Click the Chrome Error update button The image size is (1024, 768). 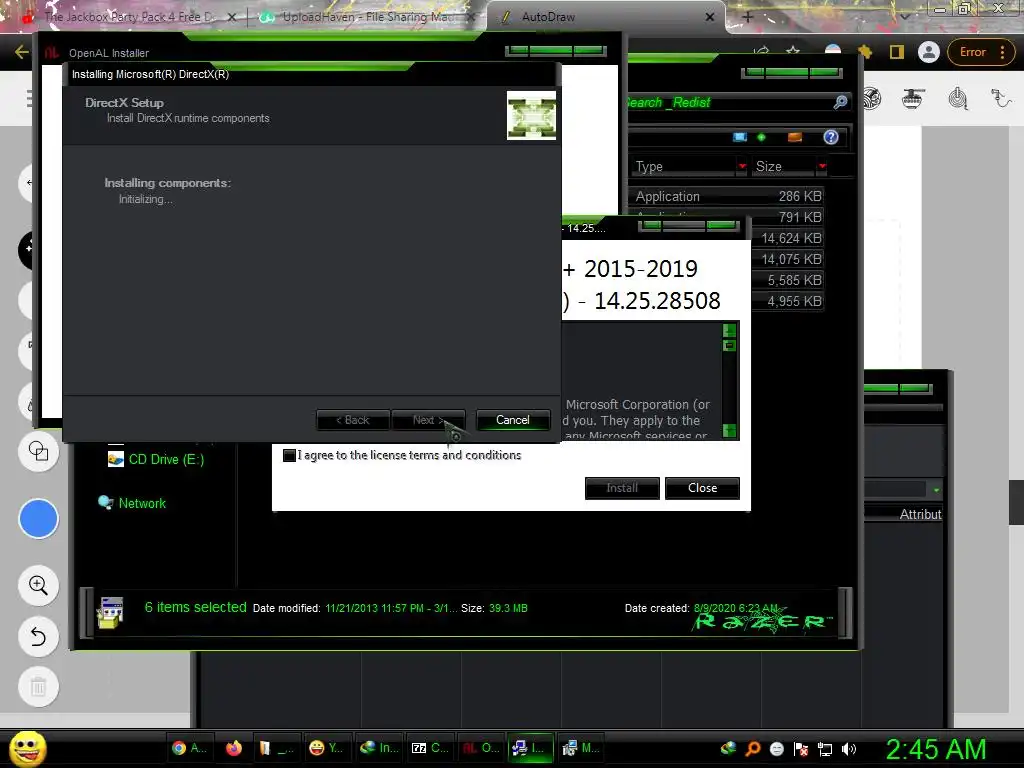[x=983, y=52]
